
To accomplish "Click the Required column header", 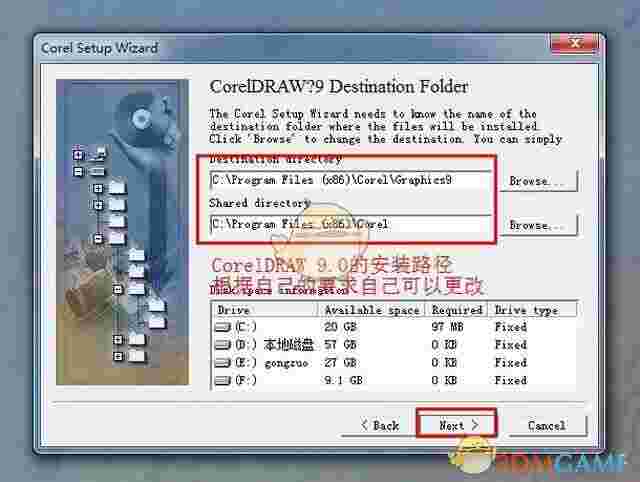I will pyautogui.click(x=457, y=310).
